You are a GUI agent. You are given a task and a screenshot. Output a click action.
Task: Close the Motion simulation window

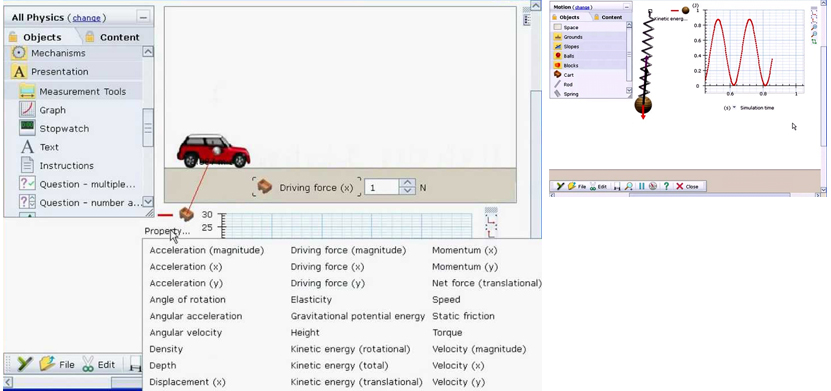(687, 186)
